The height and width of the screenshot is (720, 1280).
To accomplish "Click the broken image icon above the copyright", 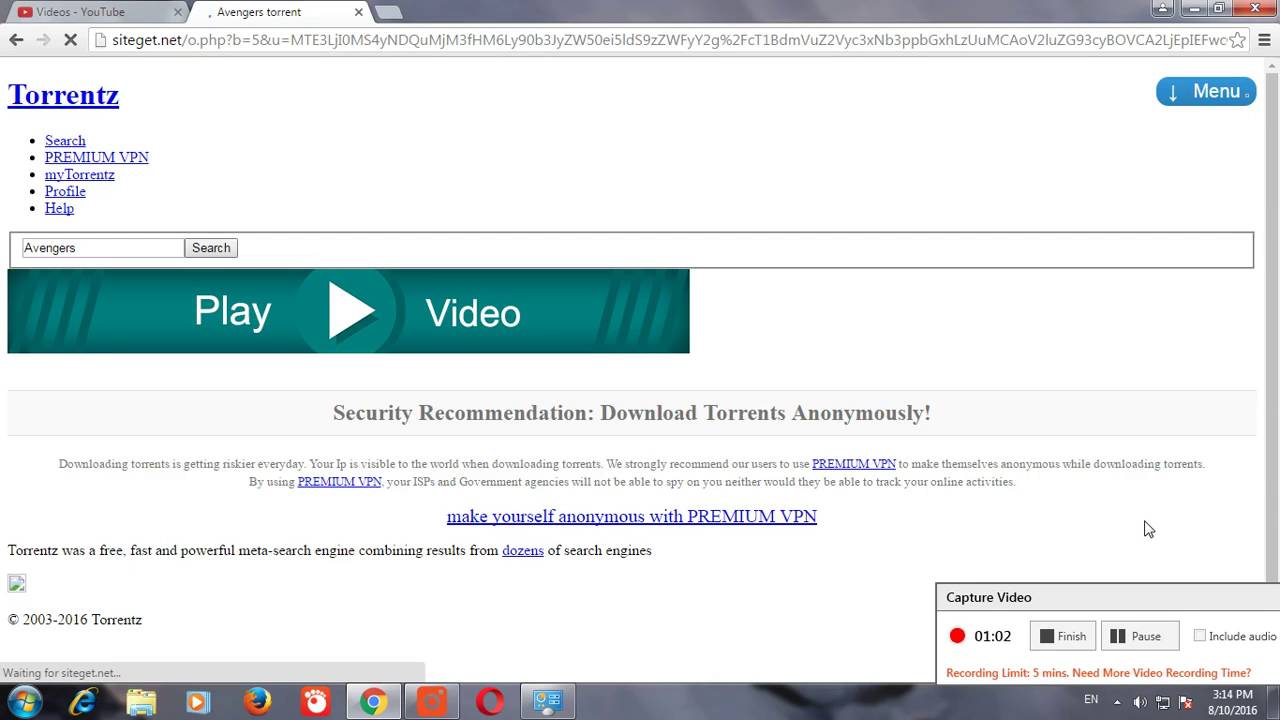I will (17, 583).
